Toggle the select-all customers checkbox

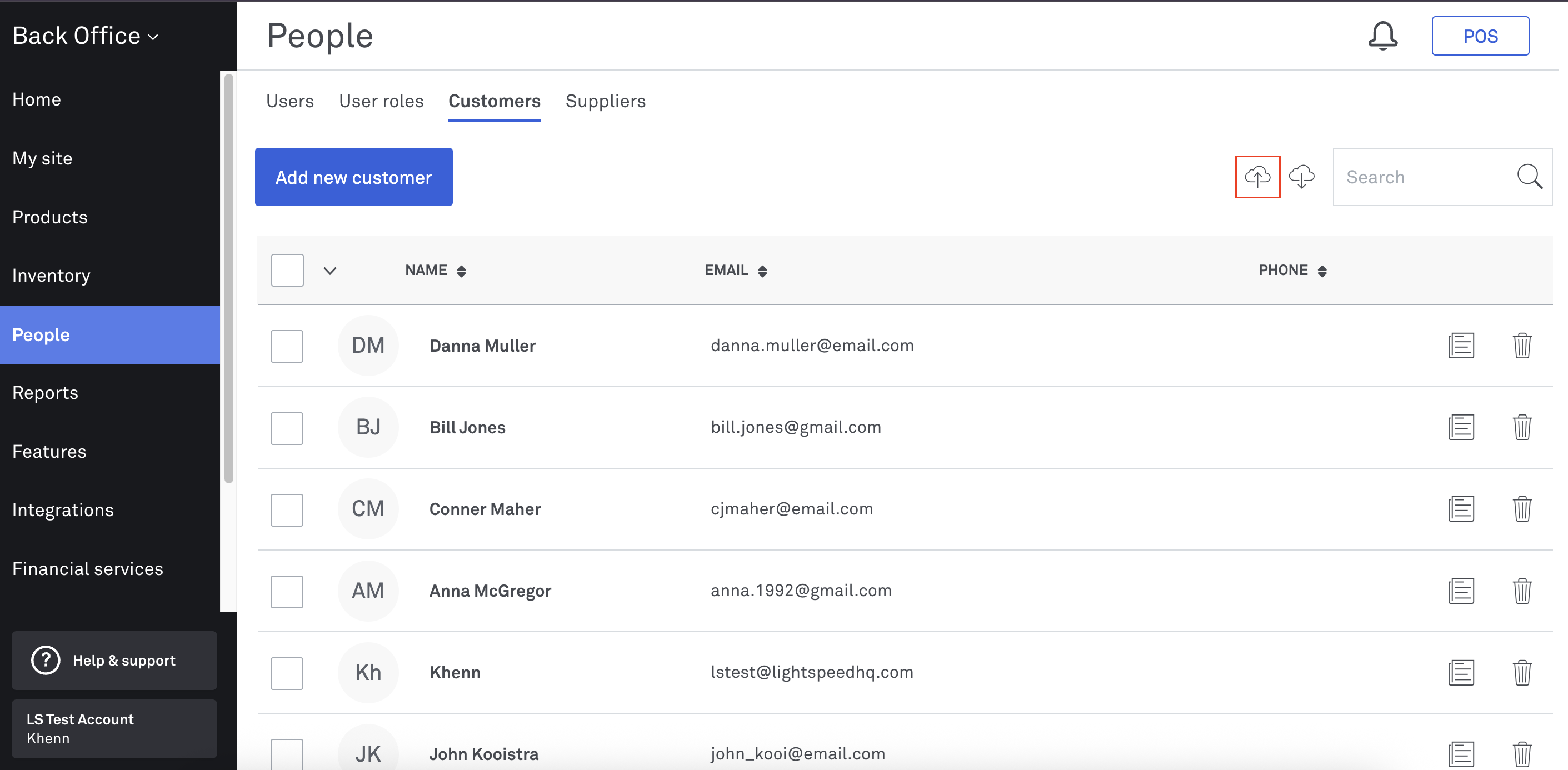click(287, 270)
